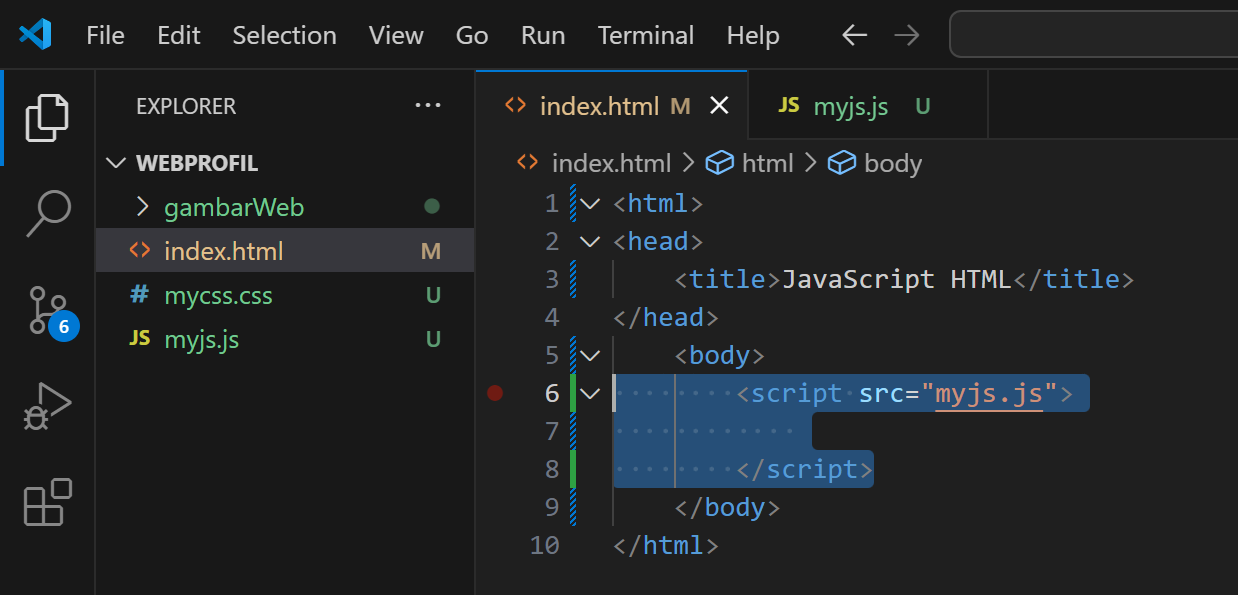Screen dimensions: 1238x595
Task: Click the Go Back arrow
Action: (854, 36)
